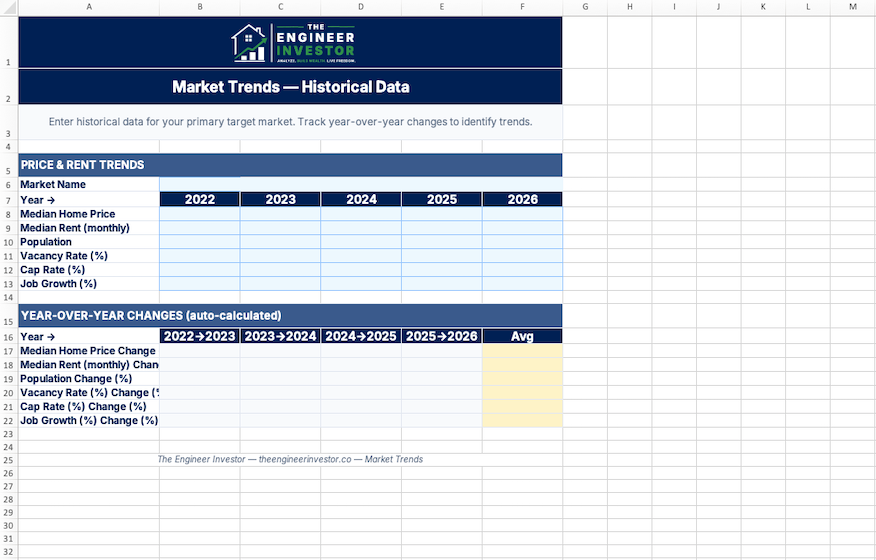Click the Avg column header cell

tap(522, 336)
